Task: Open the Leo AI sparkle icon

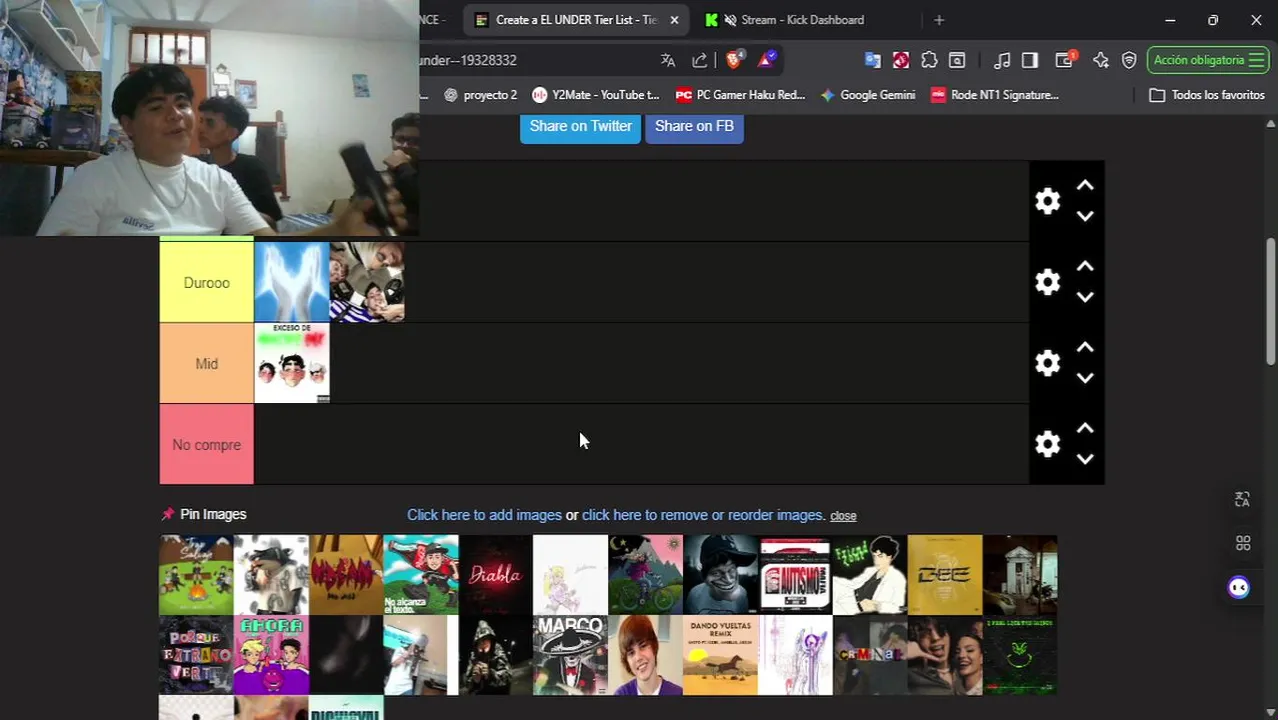Action: pos(1101,60)
